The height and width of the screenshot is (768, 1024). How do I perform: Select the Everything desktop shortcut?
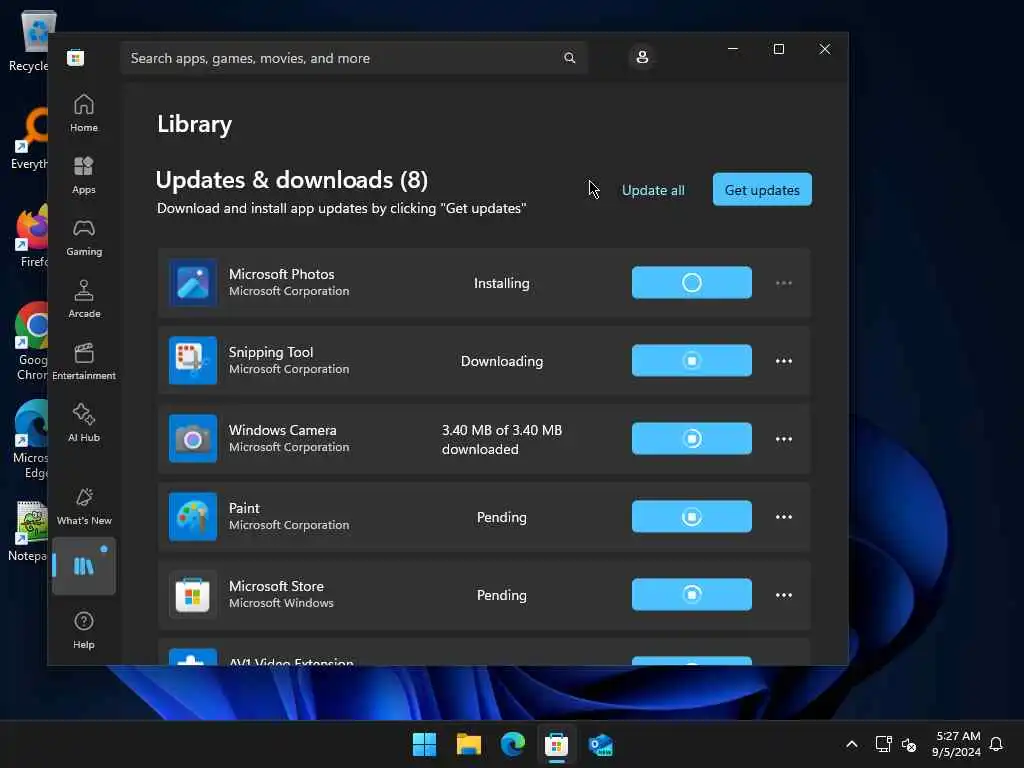pos(30,138)
